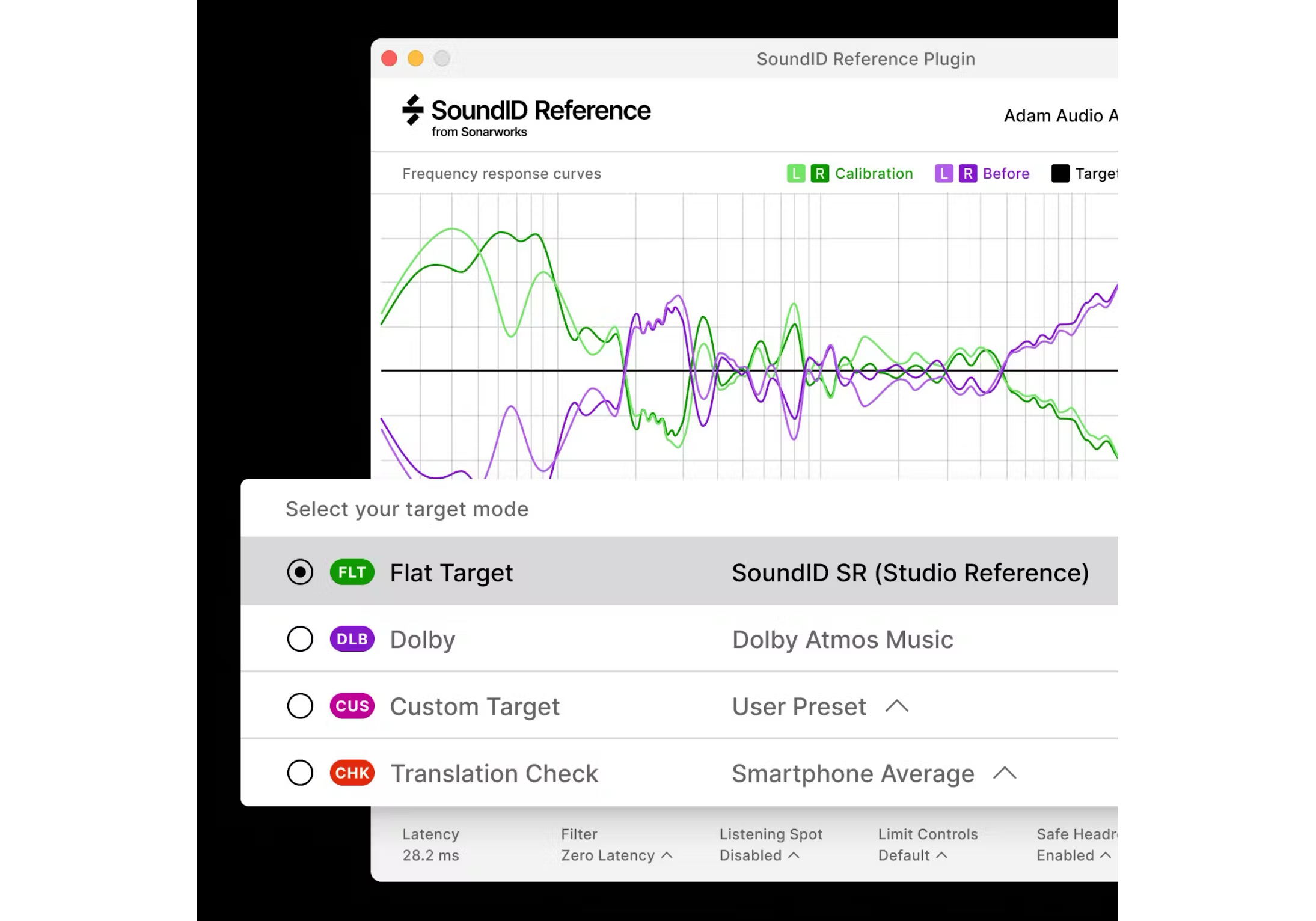The image size is (1316, 921).
Task: Open the Safe Headroom Enabled dropdown
Action: point(1074,855)
